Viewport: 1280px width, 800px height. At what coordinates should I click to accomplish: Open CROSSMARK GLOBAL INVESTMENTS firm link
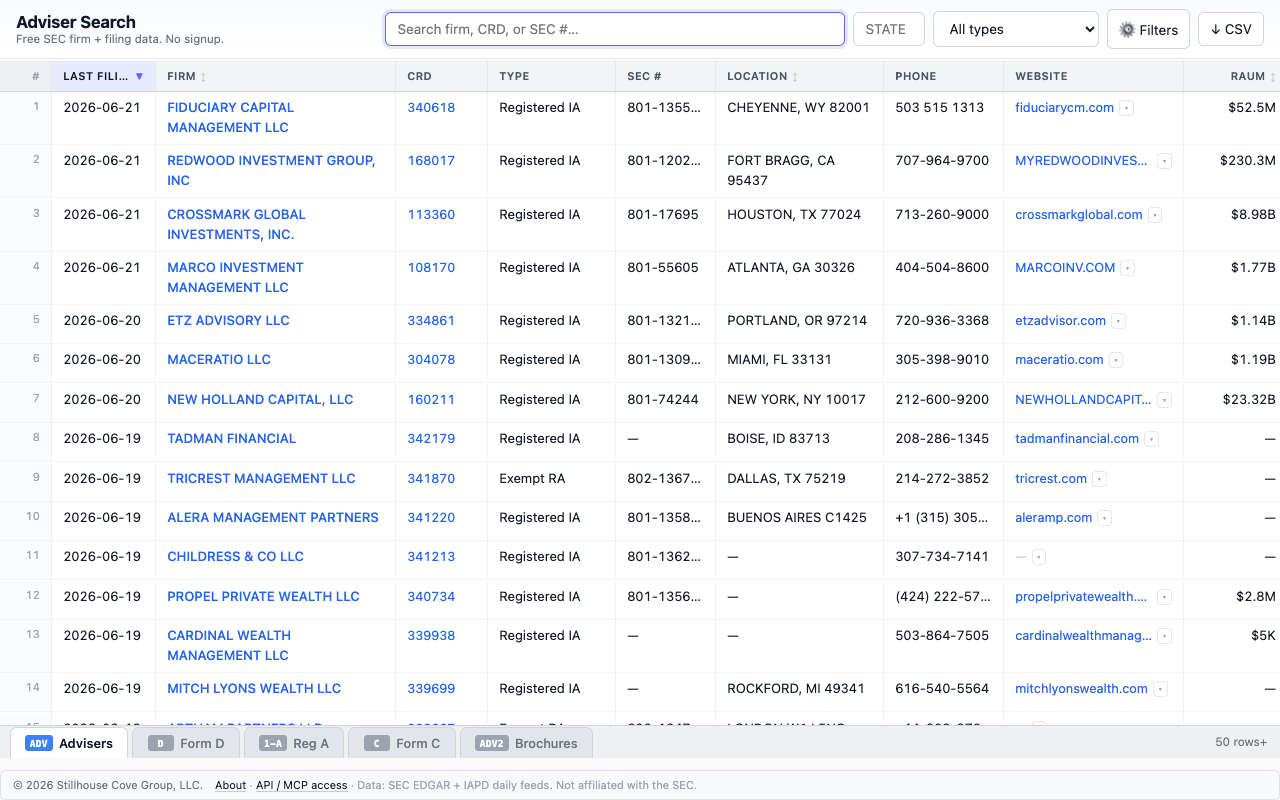point(236,224)
